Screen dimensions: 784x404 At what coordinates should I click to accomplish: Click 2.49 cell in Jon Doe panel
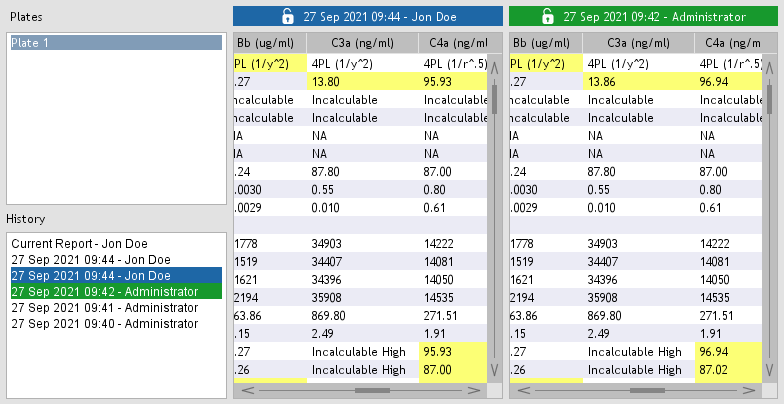(363, 334)
